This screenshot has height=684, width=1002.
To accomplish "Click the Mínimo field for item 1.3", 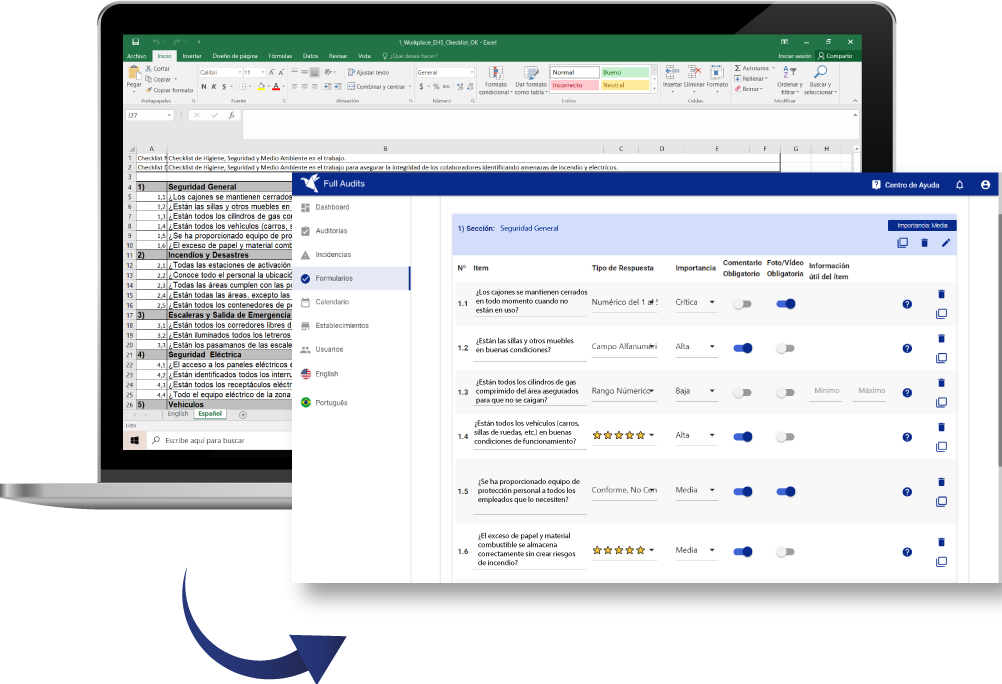I will [x=827, y=391].
